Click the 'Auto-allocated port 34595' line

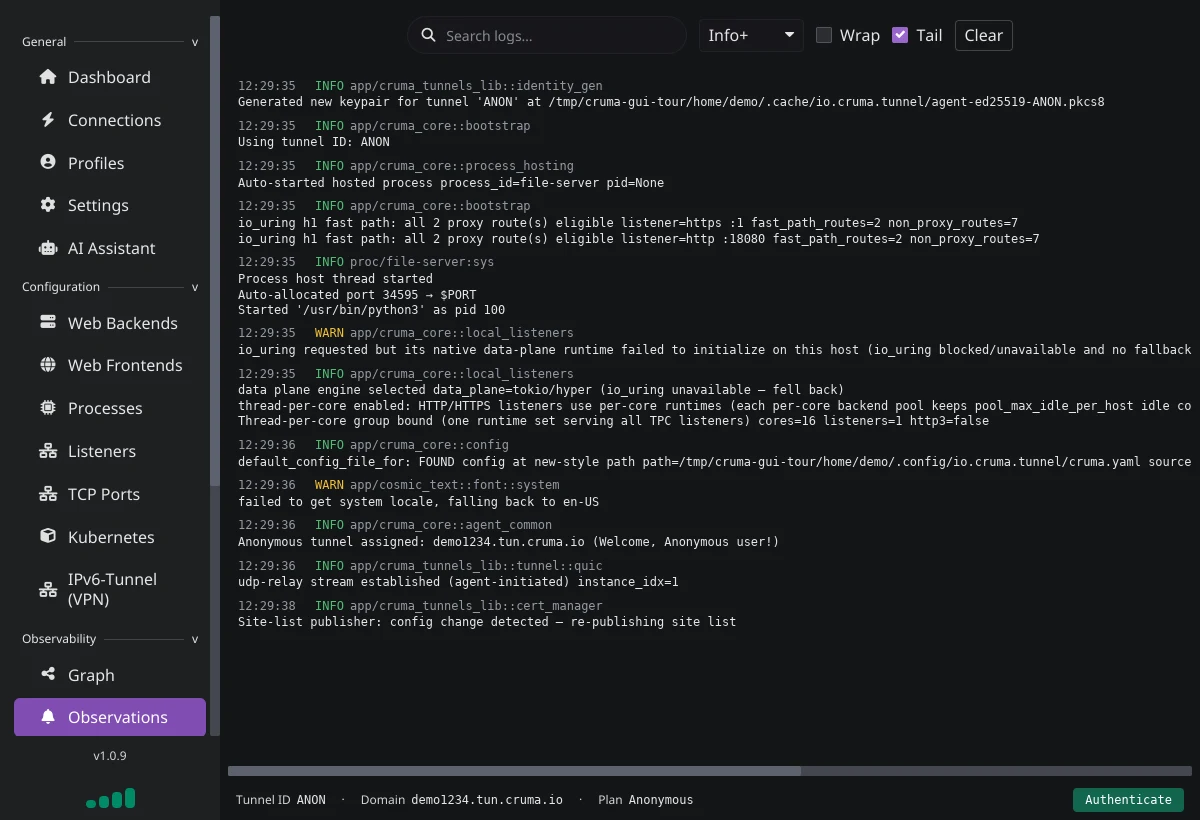357,294
